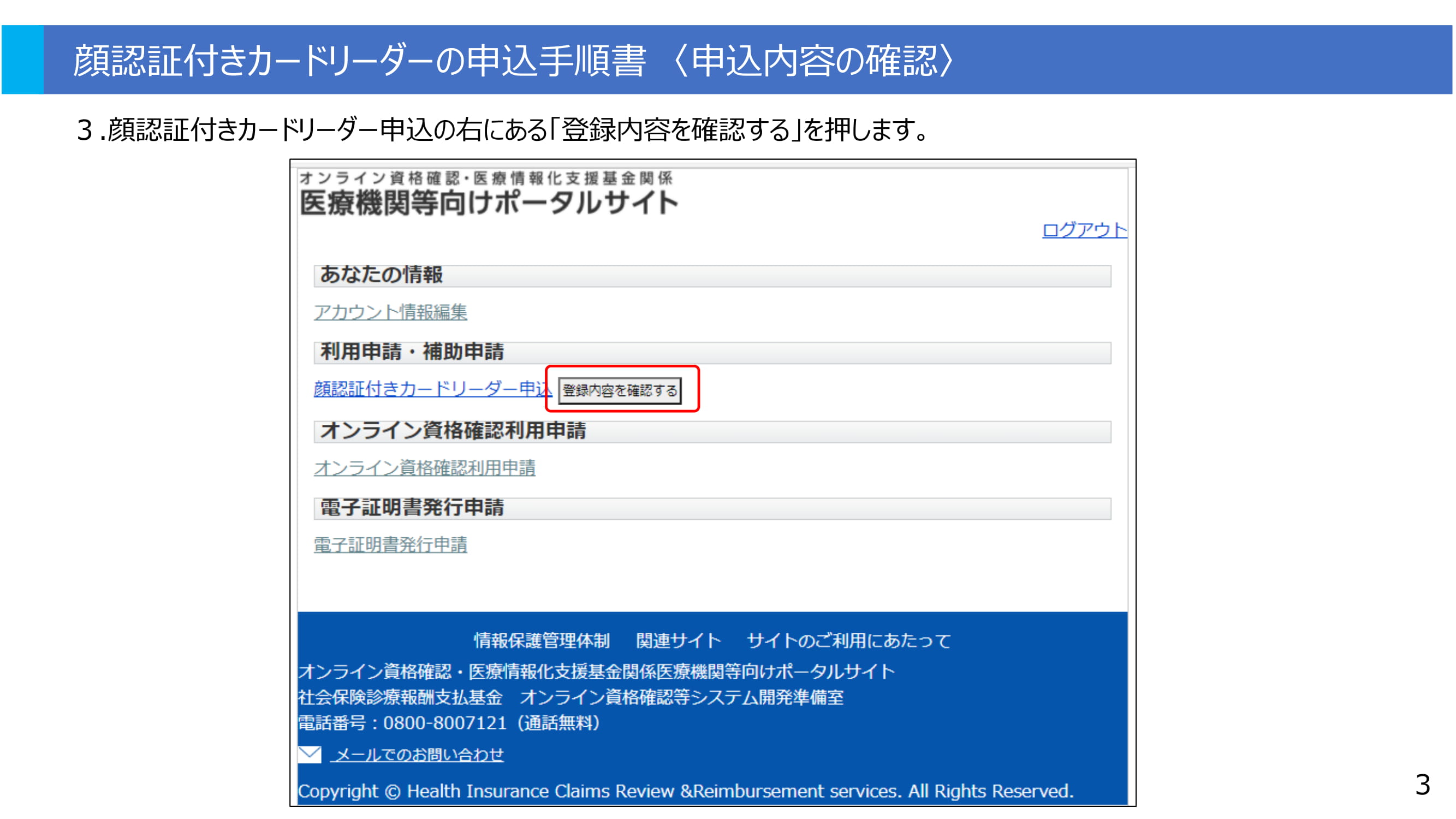Click あなたの情報 section header
The width and height of the screenshot is (1456, 819).
[x=712, y=276]
